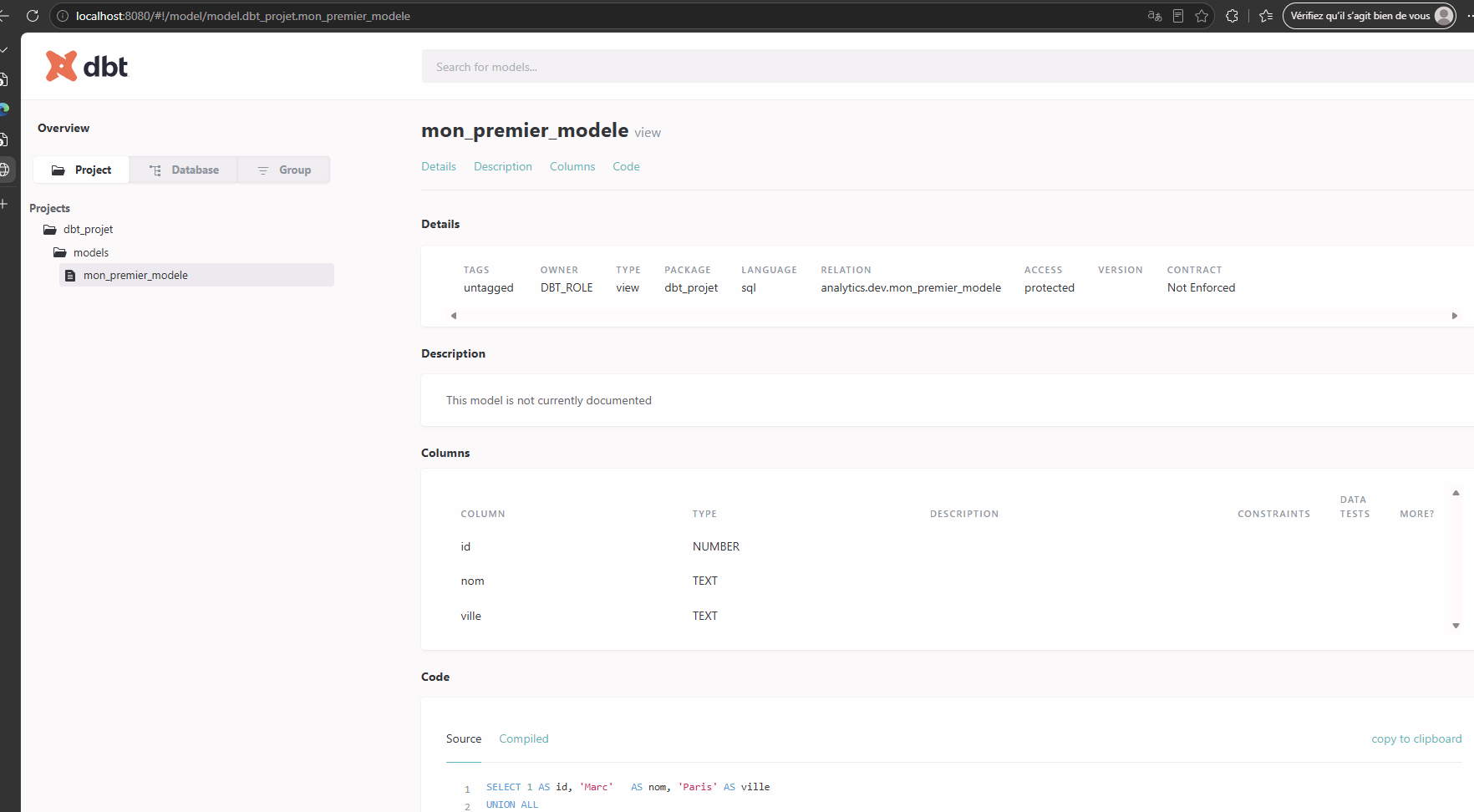
Task: Jump to Description section link
Action: [x=503, y=166]
